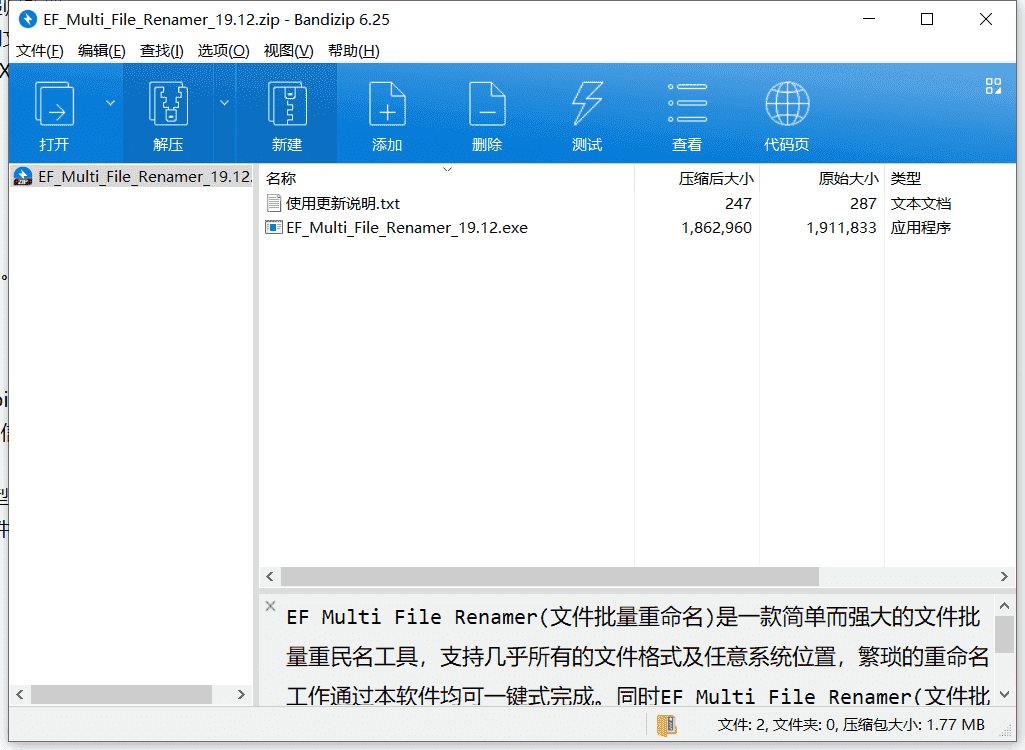The image size is (1025, 750).
Task: Open the 编辑(E) menu
Action: tap(101, 50)
